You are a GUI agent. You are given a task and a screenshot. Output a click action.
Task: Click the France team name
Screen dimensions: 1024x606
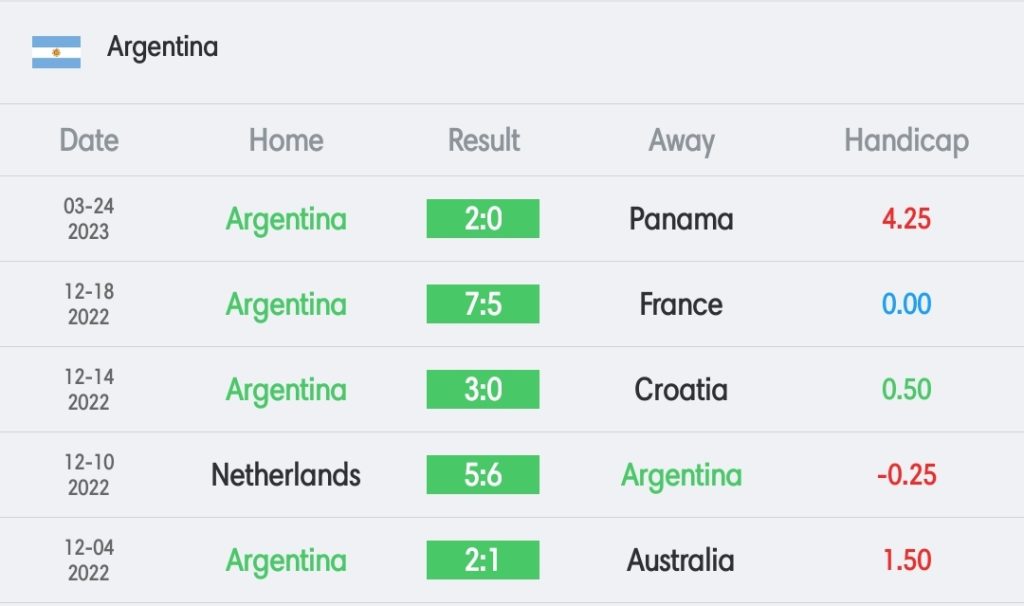681,305
